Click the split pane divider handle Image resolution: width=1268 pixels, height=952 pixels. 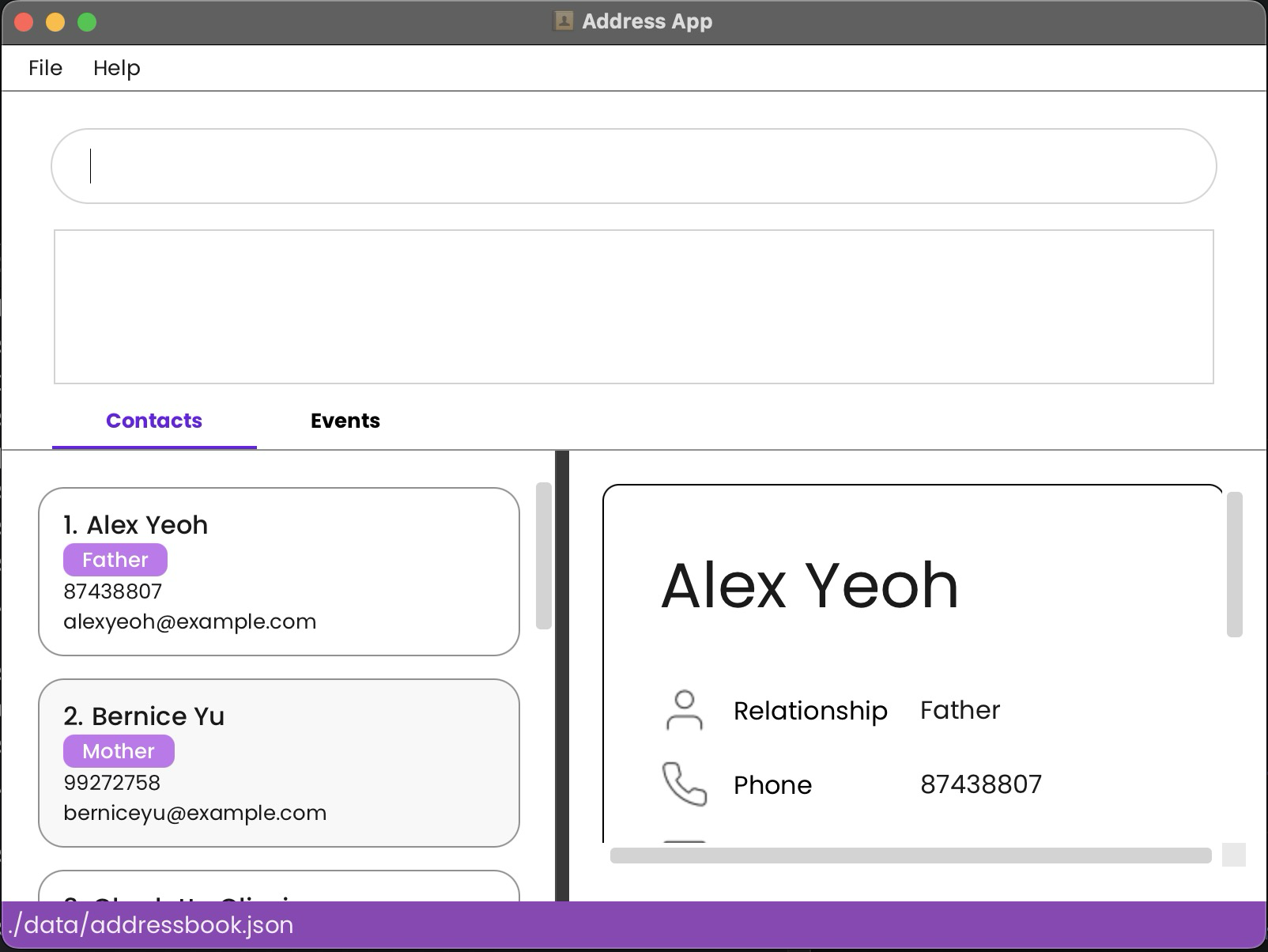(x=562, y=676)
